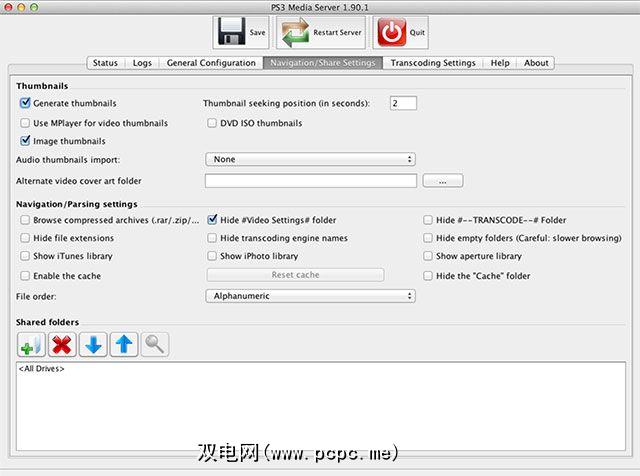Enable Hide empty folders option

[428, 238]
